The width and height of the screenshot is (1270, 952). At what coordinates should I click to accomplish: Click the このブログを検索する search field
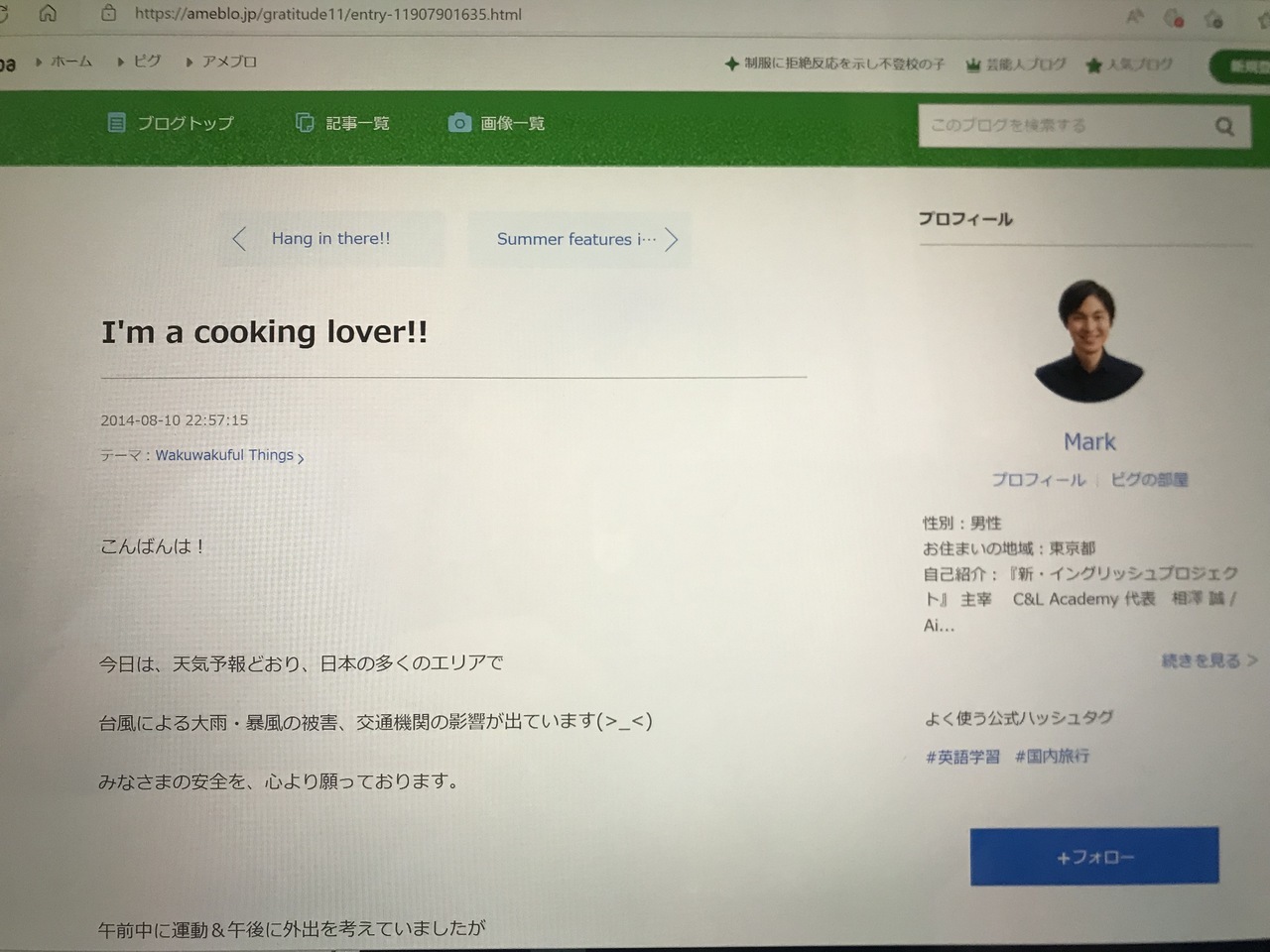click(1062, 126)
